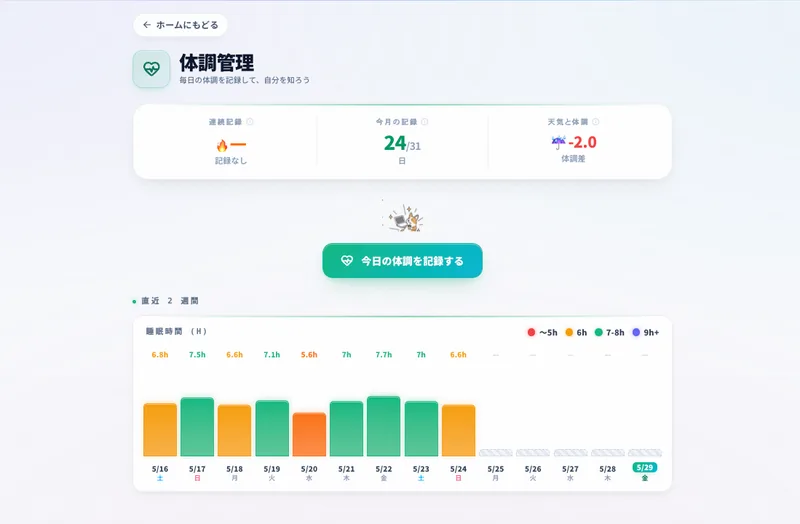The width and height of the screenshot is (800, 524).
Task: Select the 5/24 sleep bar
Action: coord(458,431)
